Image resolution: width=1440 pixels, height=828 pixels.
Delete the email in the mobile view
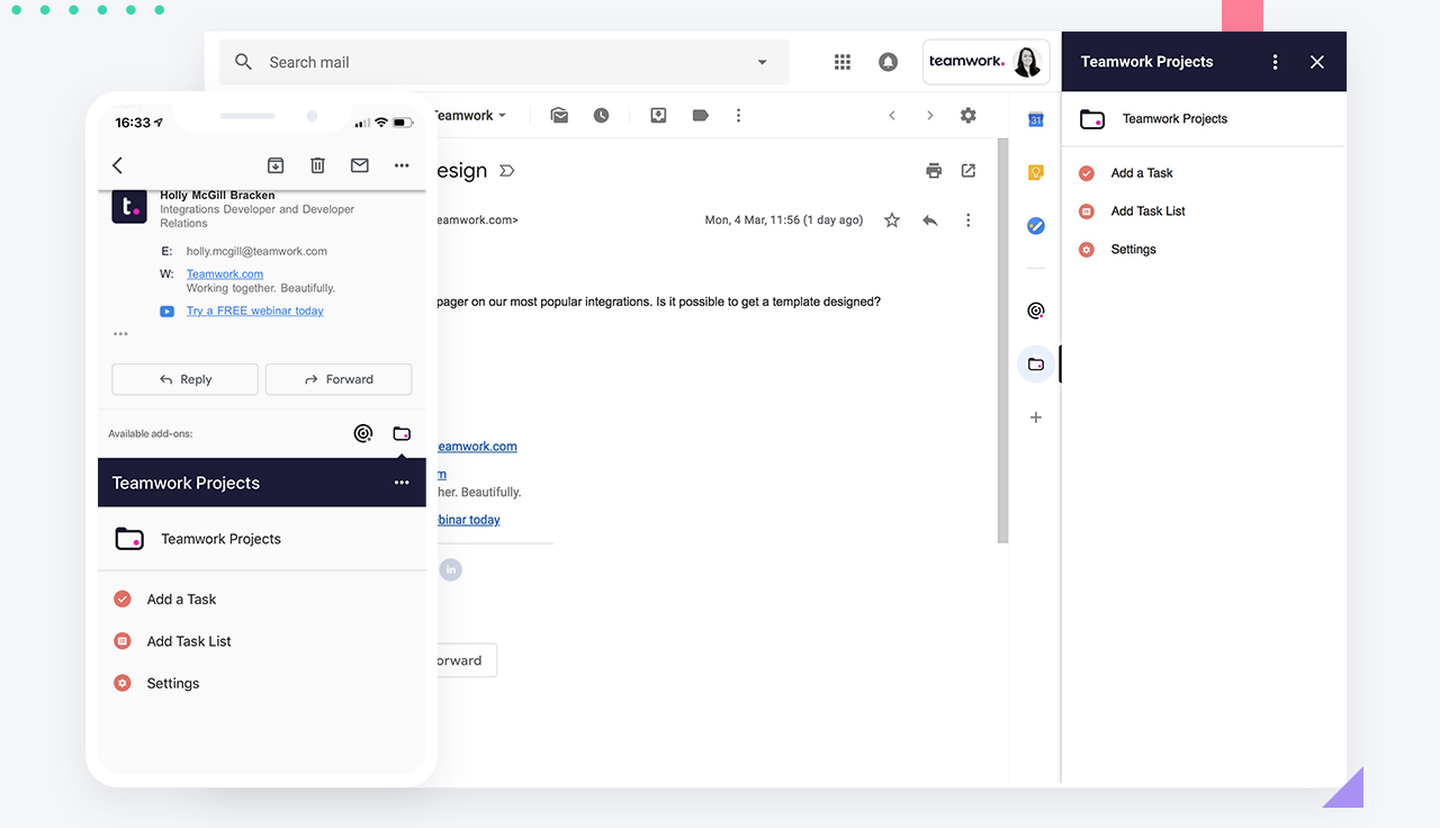[317, 165]
